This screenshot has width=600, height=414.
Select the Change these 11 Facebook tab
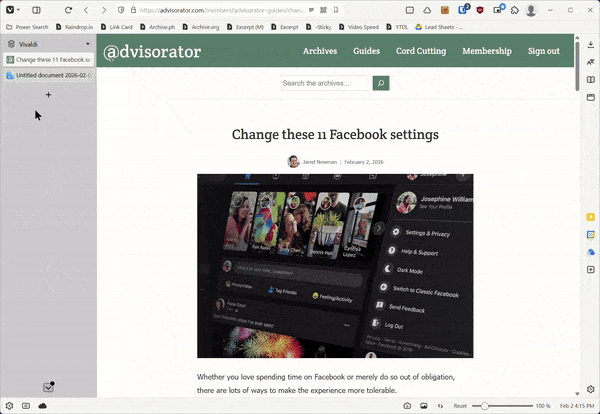(49, 60)
